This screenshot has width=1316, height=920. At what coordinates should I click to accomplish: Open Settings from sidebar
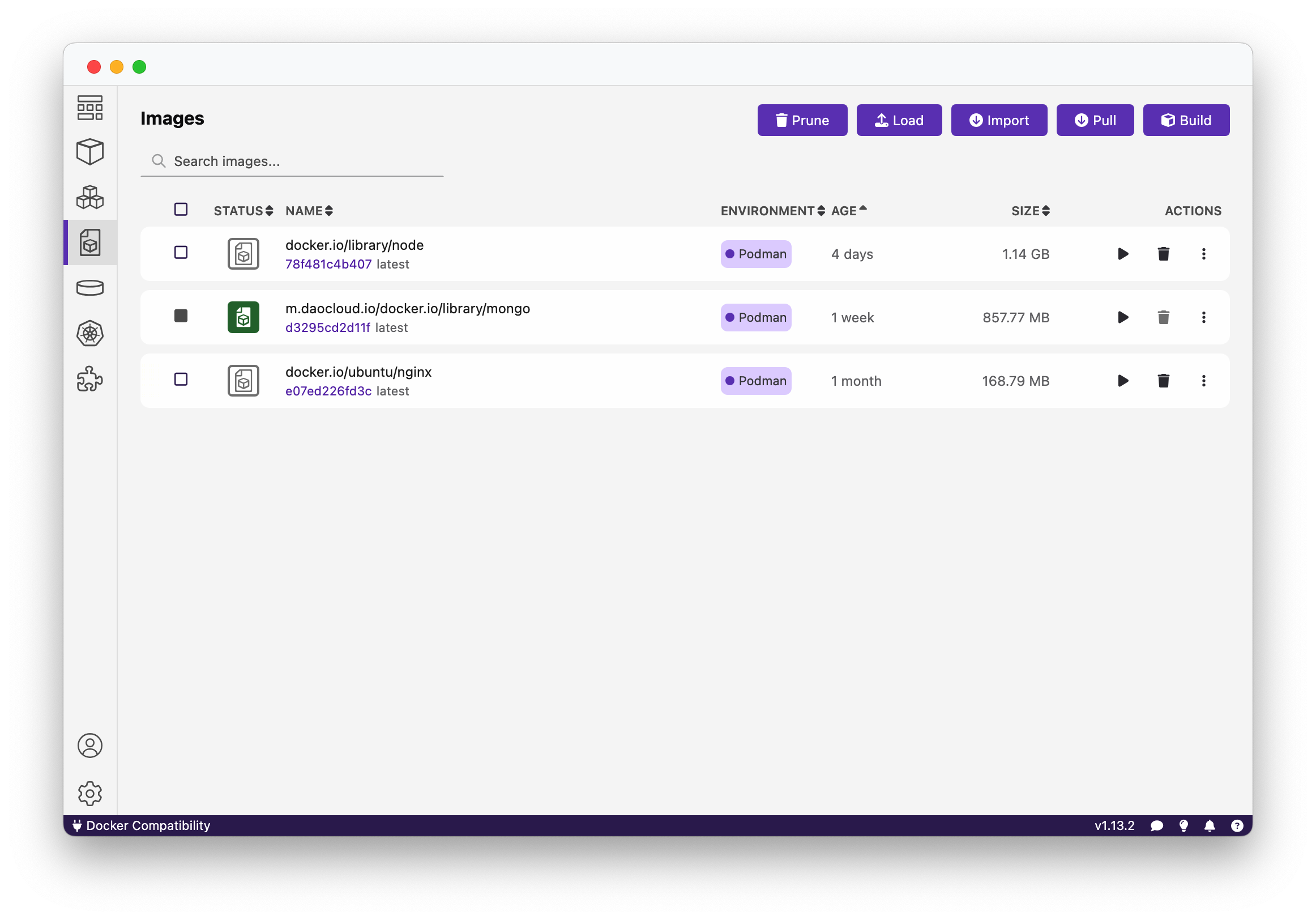tap(90, 793)
